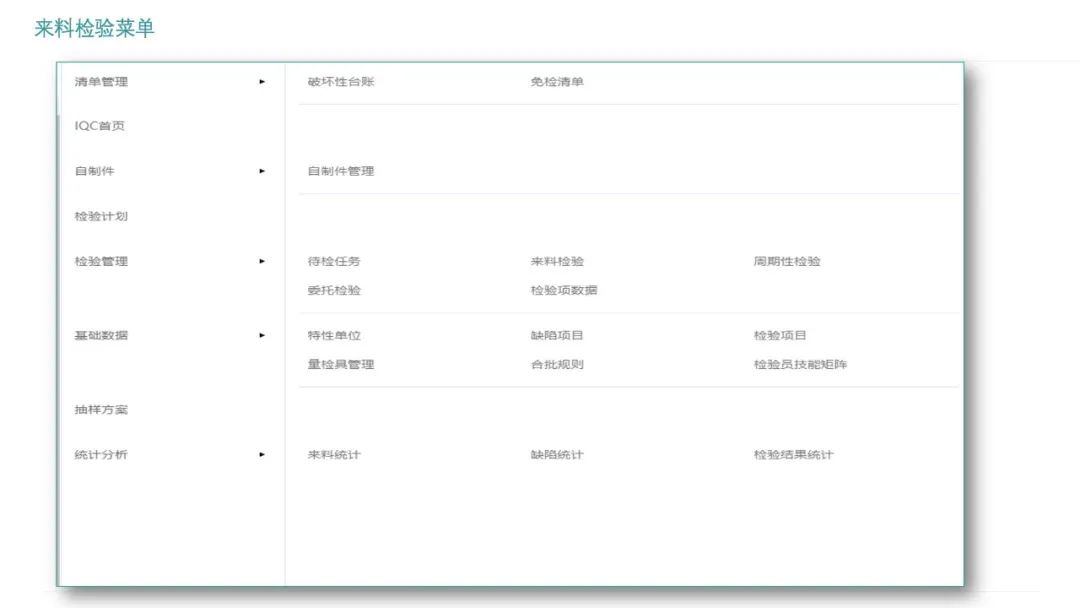Select 检验计划 in the left menu
This screenshot has height=608, width=1080.
(x=101, y=216)
